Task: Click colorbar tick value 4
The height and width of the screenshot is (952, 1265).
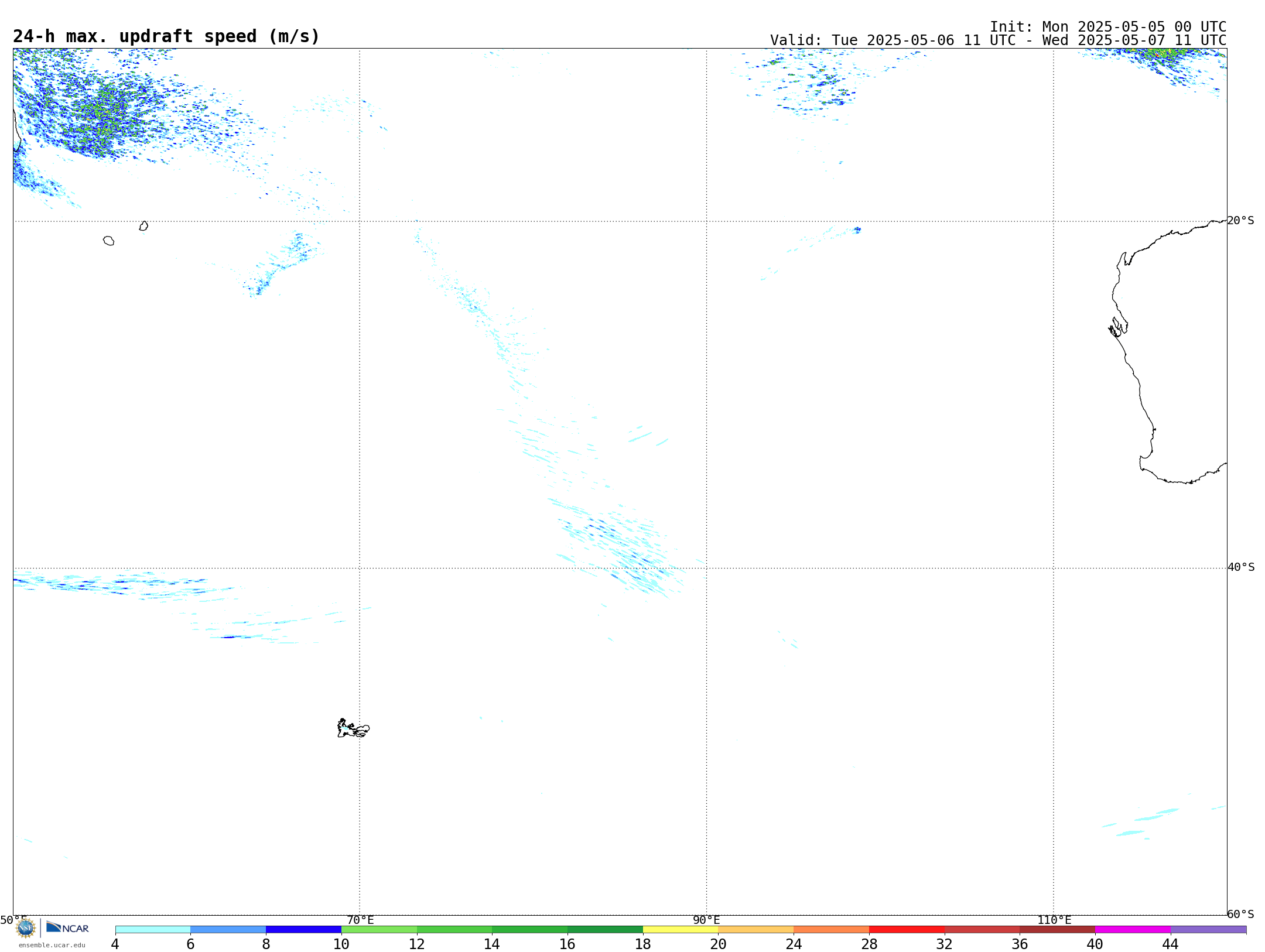Action: coord(115,944)
